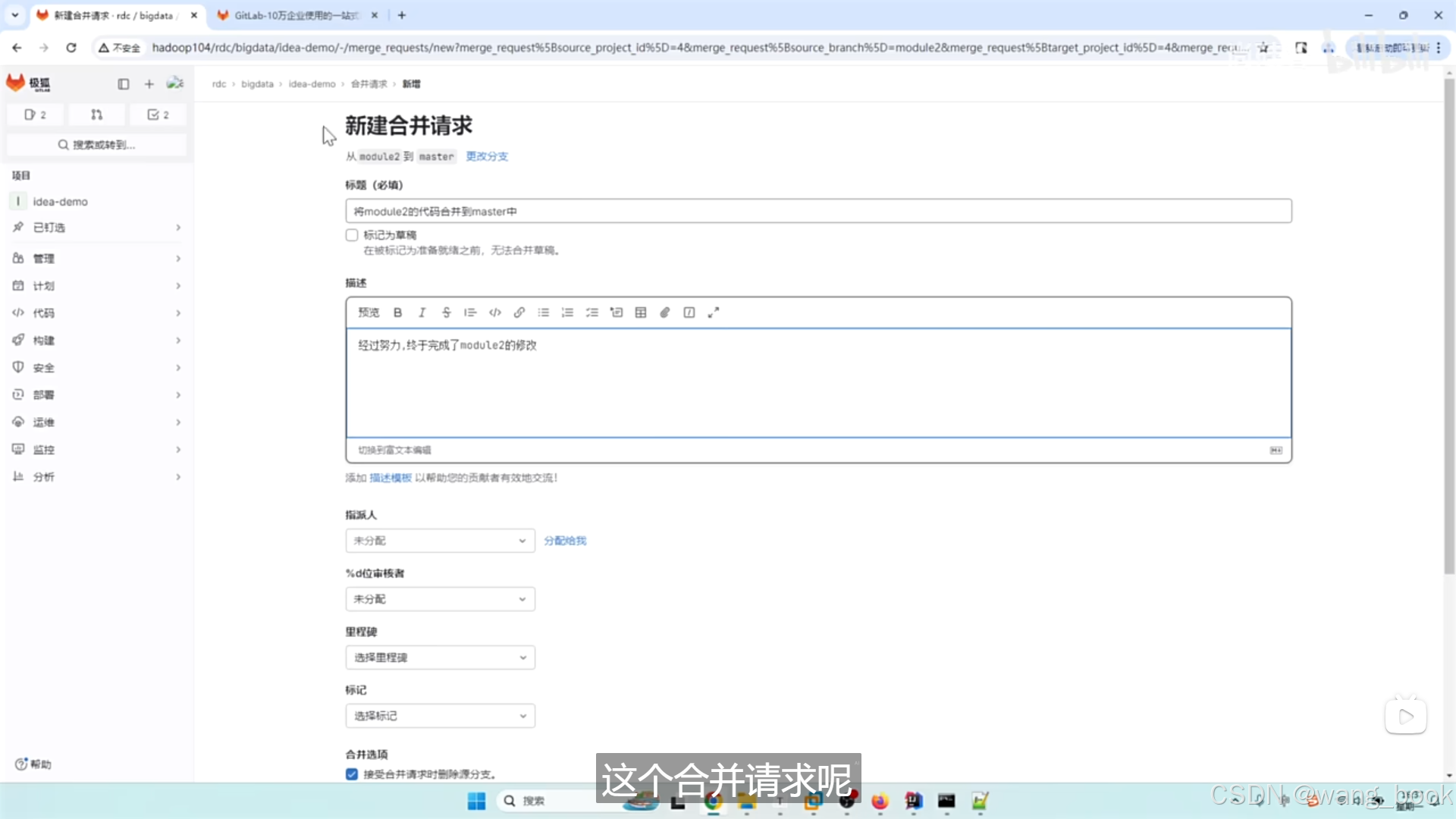Open the 帮助 help menu

tap(33, 764)
